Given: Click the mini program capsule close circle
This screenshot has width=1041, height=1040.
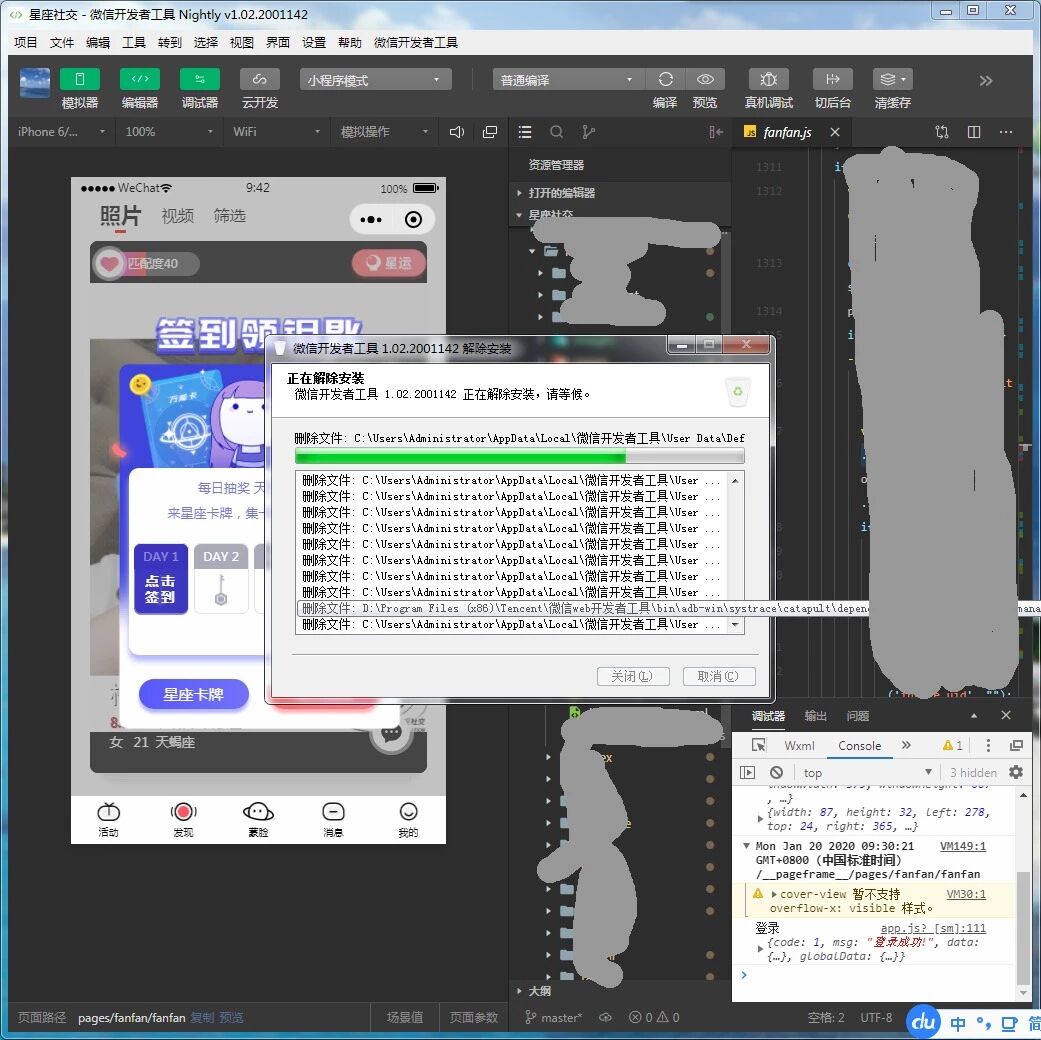Looking at the screenshot, I should click(413, 219).
